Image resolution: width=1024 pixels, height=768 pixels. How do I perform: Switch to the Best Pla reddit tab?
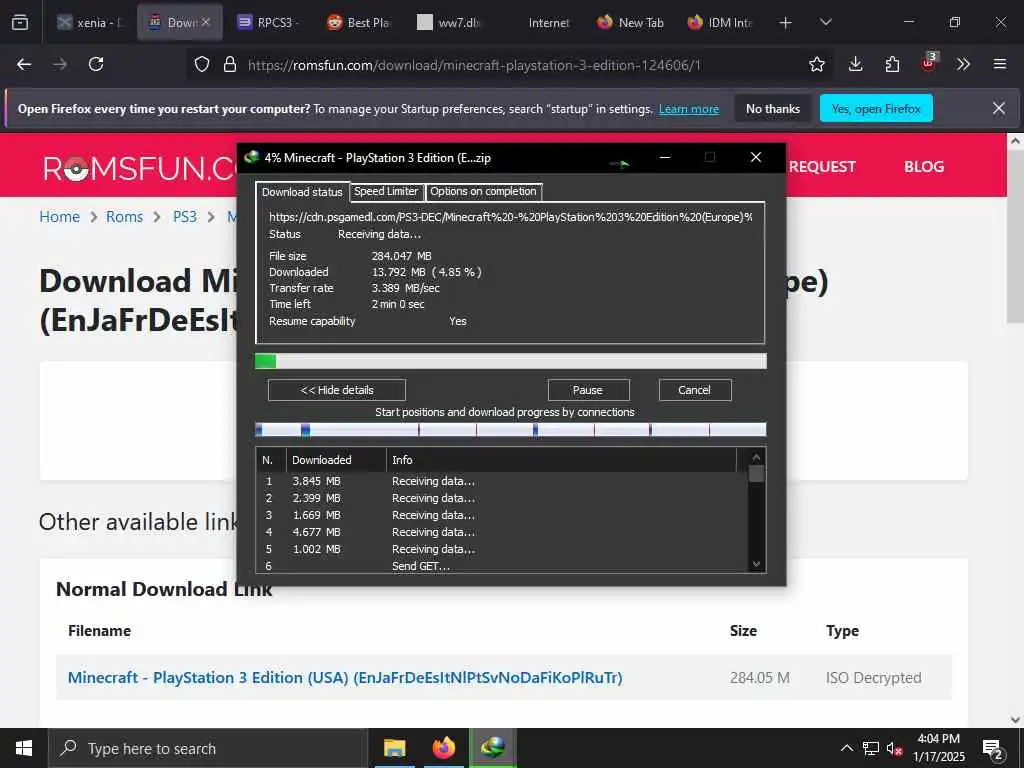(359, 23)
